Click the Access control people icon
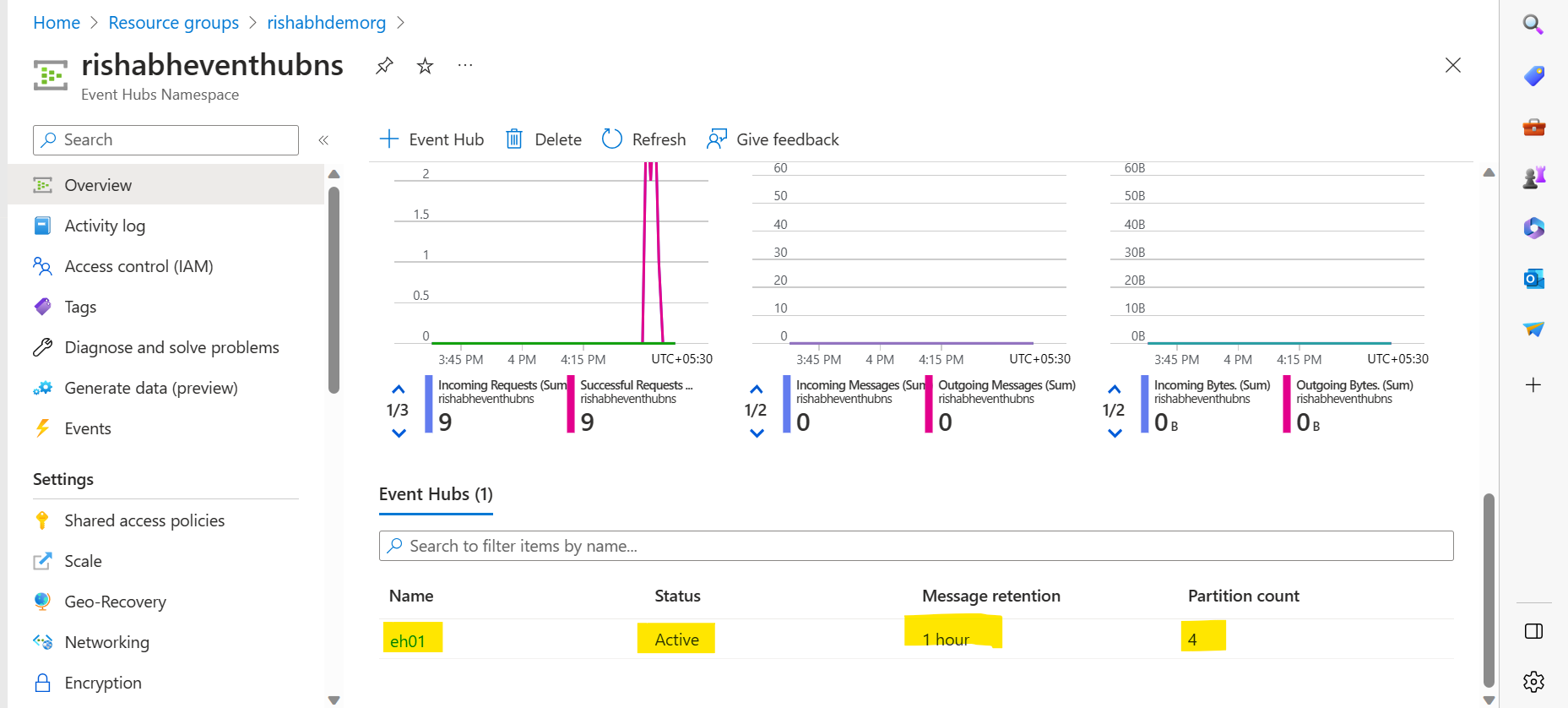Viewport: 1568px width, 708px height. 42,266
